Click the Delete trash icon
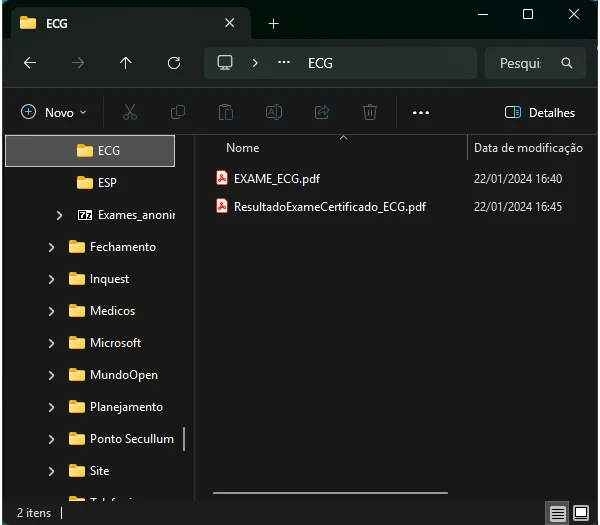Viewport: 600px width, 525px height. click(370, 112)
